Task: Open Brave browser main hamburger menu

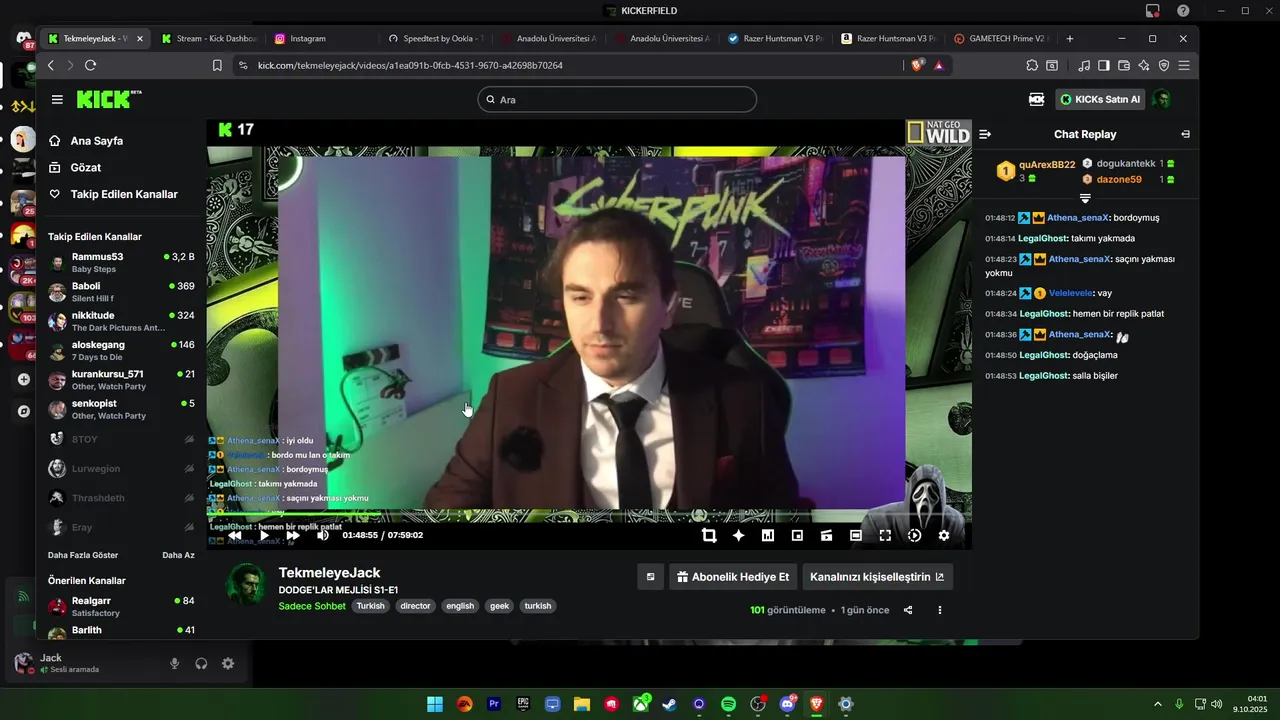Action: pos(1184,65)
